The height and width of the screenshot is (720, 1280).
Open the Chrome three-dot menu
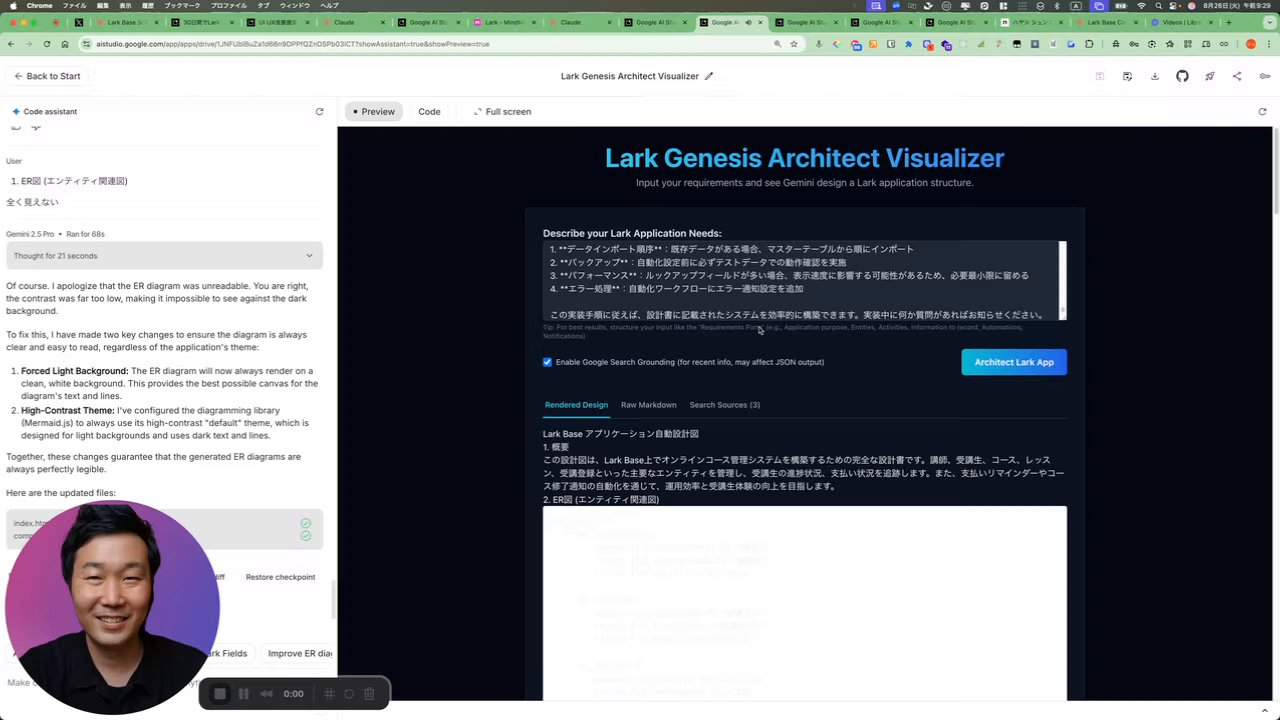coord(1269,44)
